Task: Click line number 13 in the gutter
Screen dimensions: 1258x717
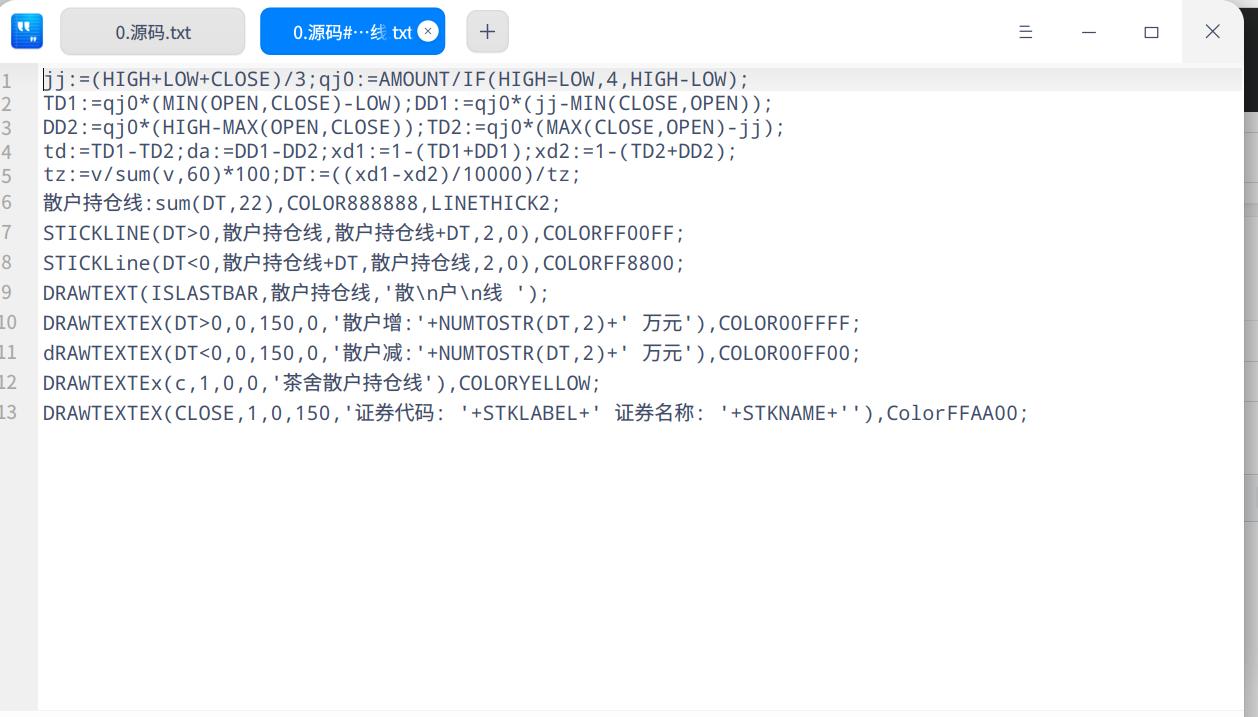Action: click(14, 413)
